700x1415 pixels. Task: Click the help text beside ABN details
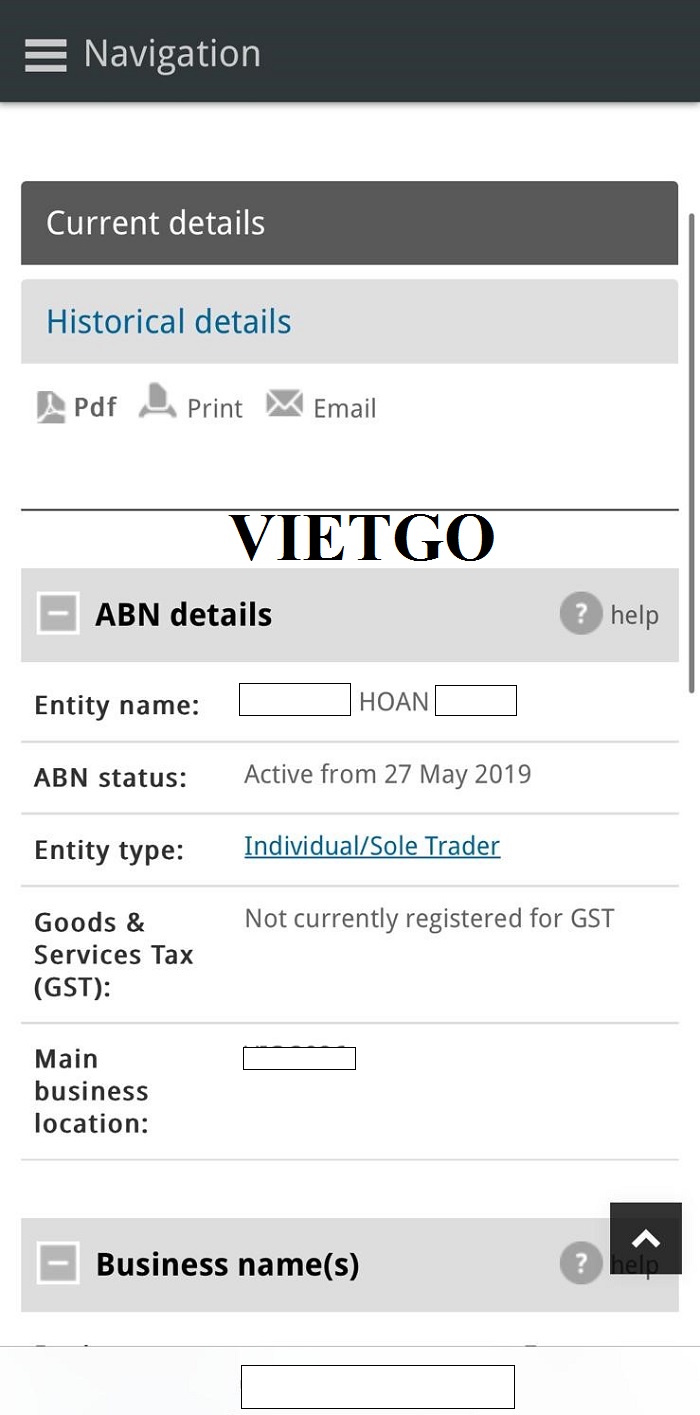pyautogui.click(x=634, y=614)
